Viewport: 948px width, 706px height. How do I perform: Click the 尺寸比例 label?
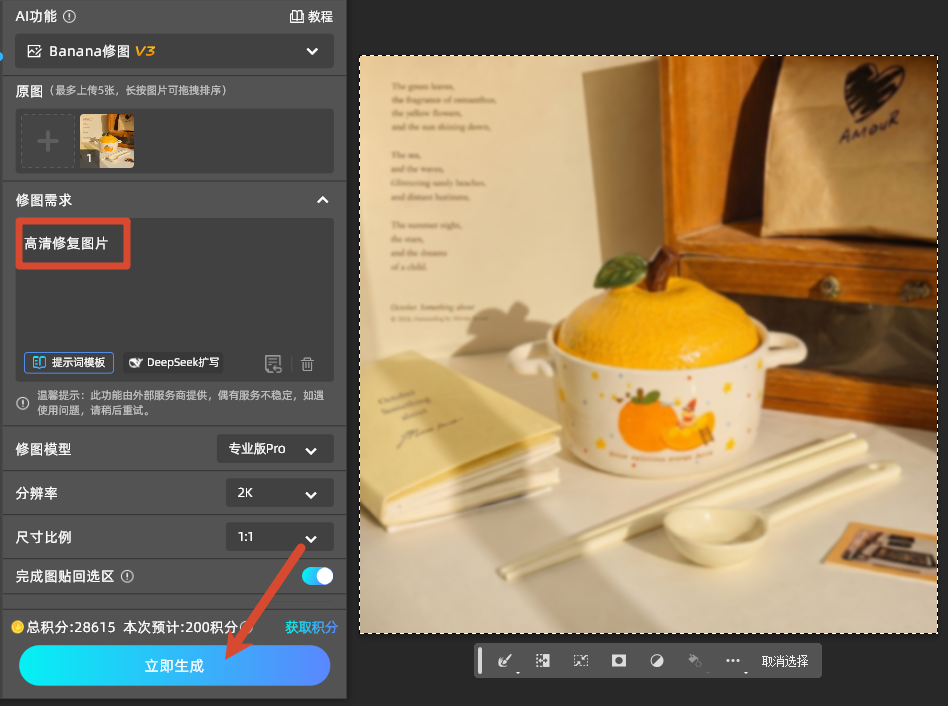(44, 537)
